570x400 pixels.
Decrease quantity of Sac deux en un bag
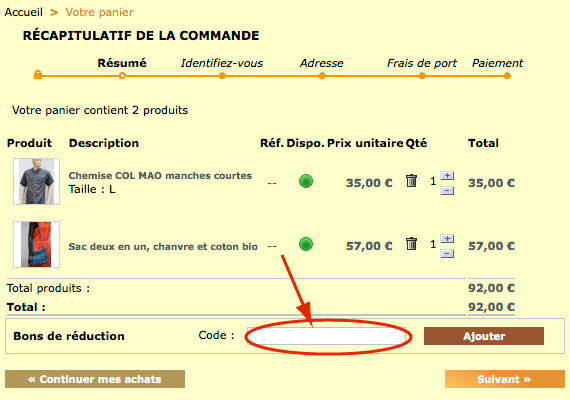447,253
